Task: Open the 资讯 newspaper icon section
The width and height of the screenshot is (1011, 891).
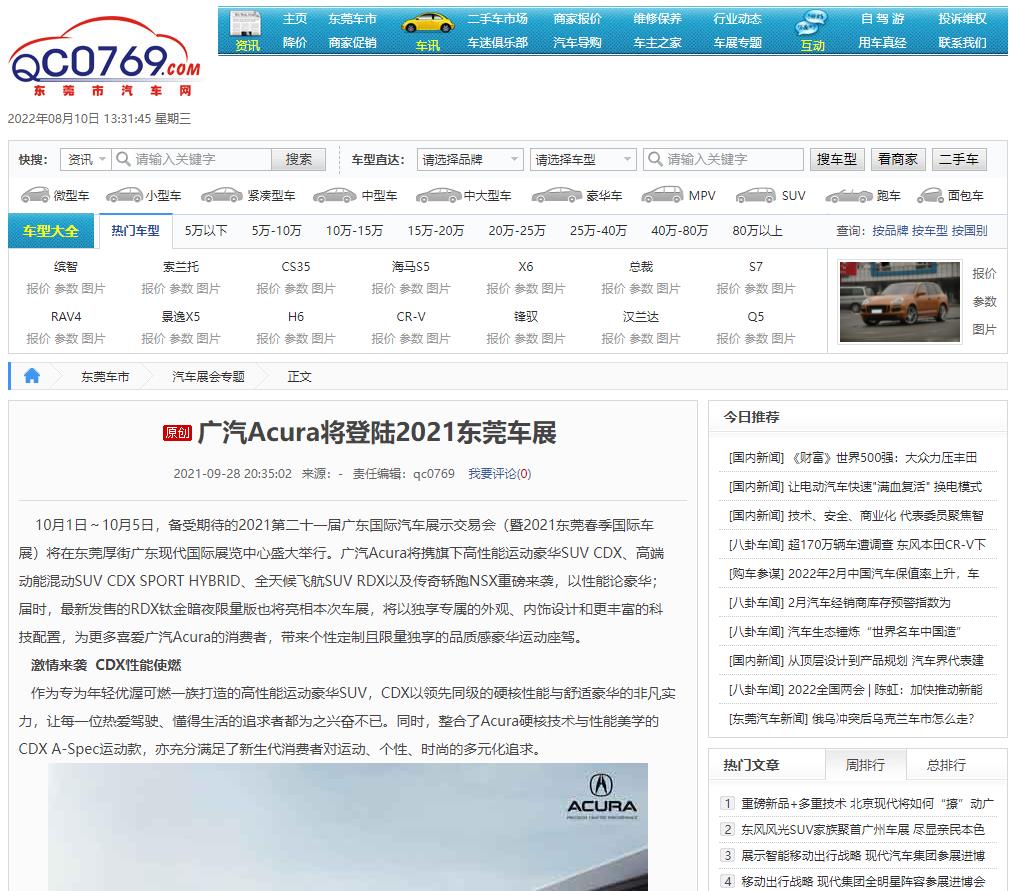Action: tap(247, 31)
